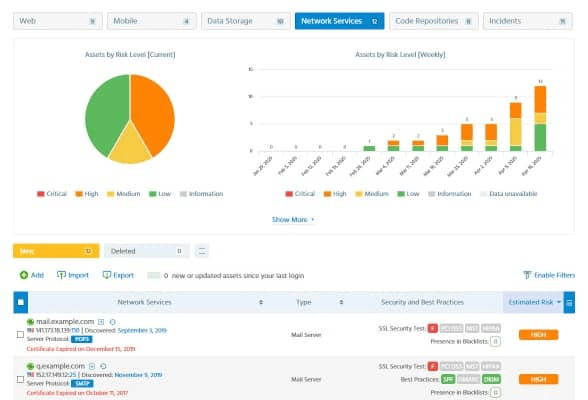
Task: Tick the select-all checkbox in table header
Action: (21, 302)
